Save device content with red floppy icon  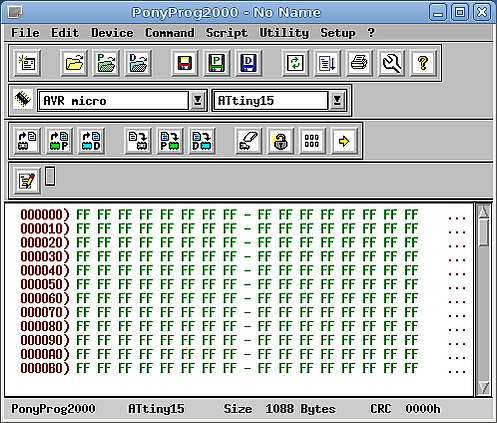pos(185,63)
